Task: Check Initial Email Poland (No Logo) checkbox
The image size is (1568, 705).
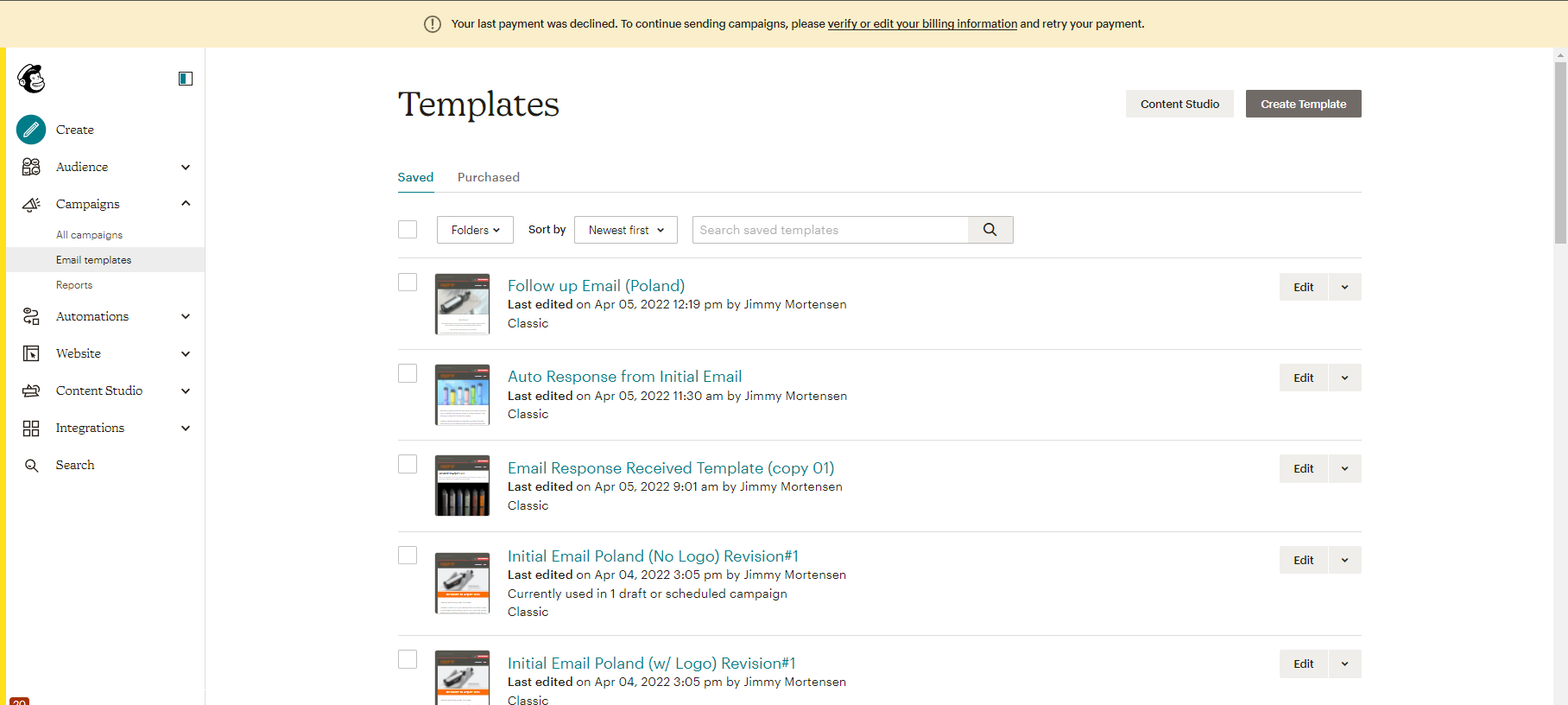Action: (x=408, y=555)
